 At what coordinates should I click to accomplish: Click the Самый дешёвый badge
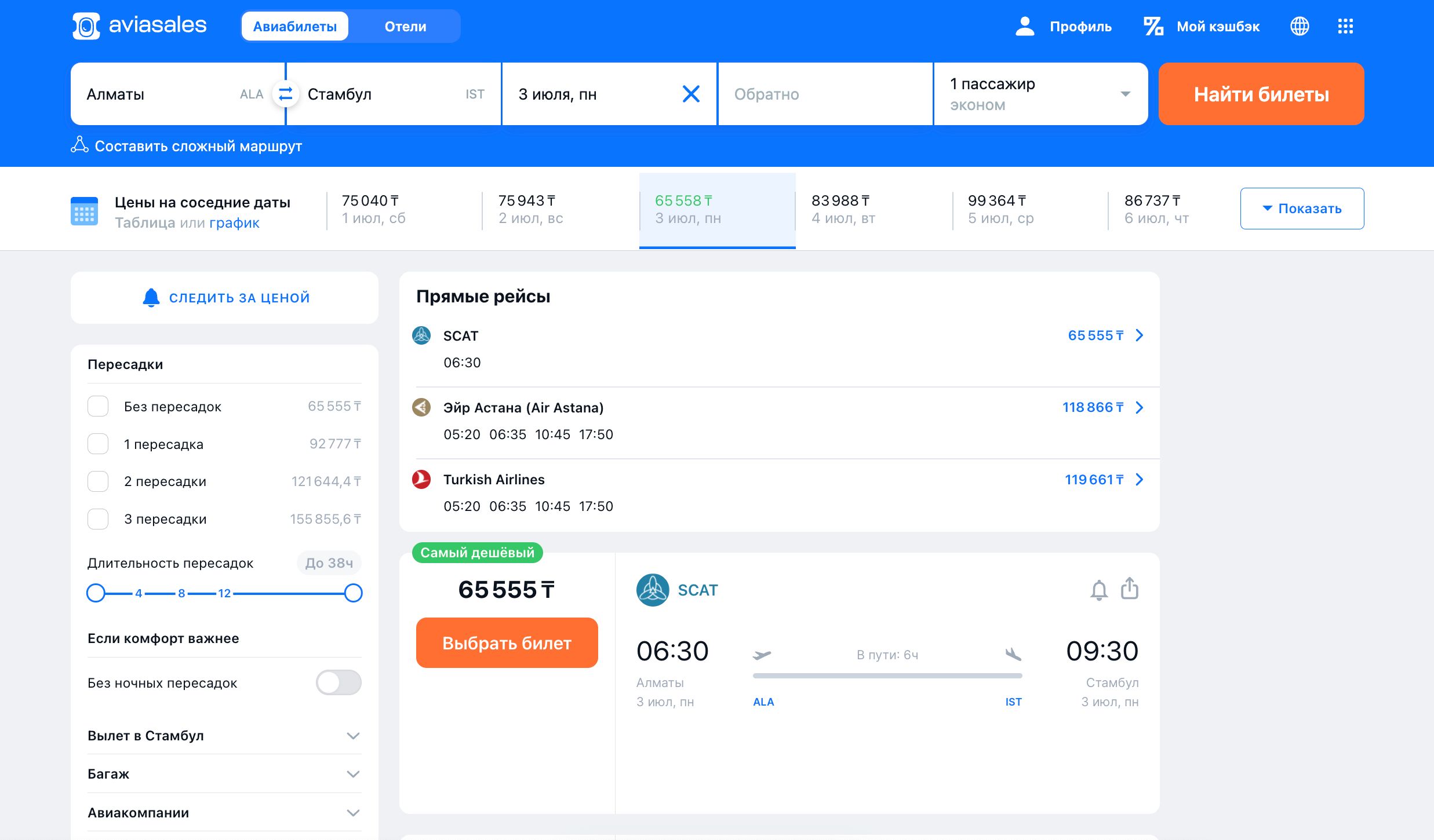coord(478,553)
